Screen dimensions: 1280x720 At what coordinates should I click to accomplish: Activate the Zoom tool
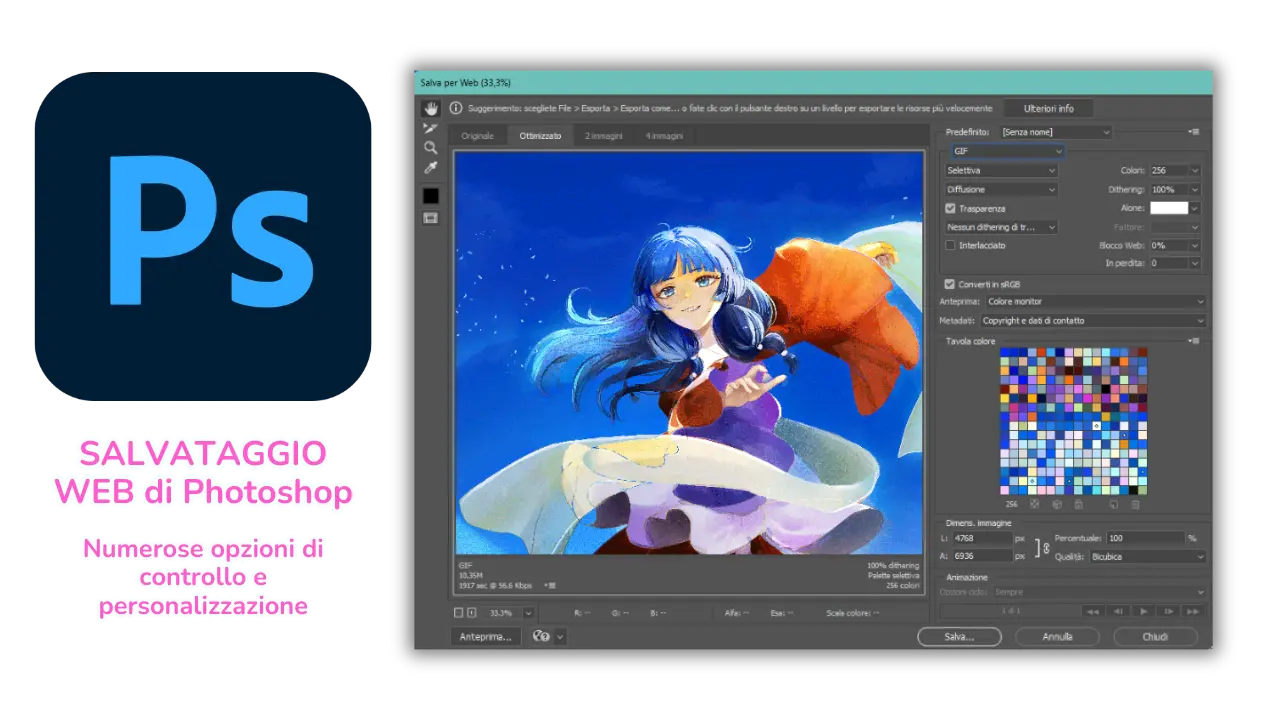(431, 148)
